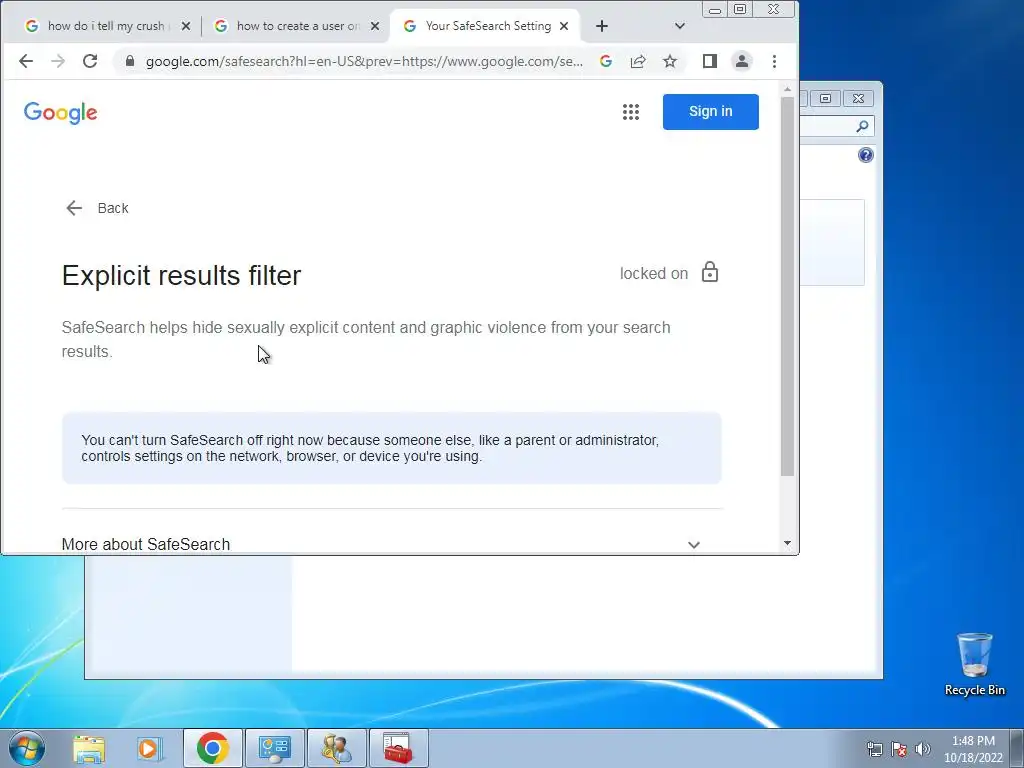Click the 'locked on' status text
Viewport: 1024px width, 768px height.
(x=654, y=274)
